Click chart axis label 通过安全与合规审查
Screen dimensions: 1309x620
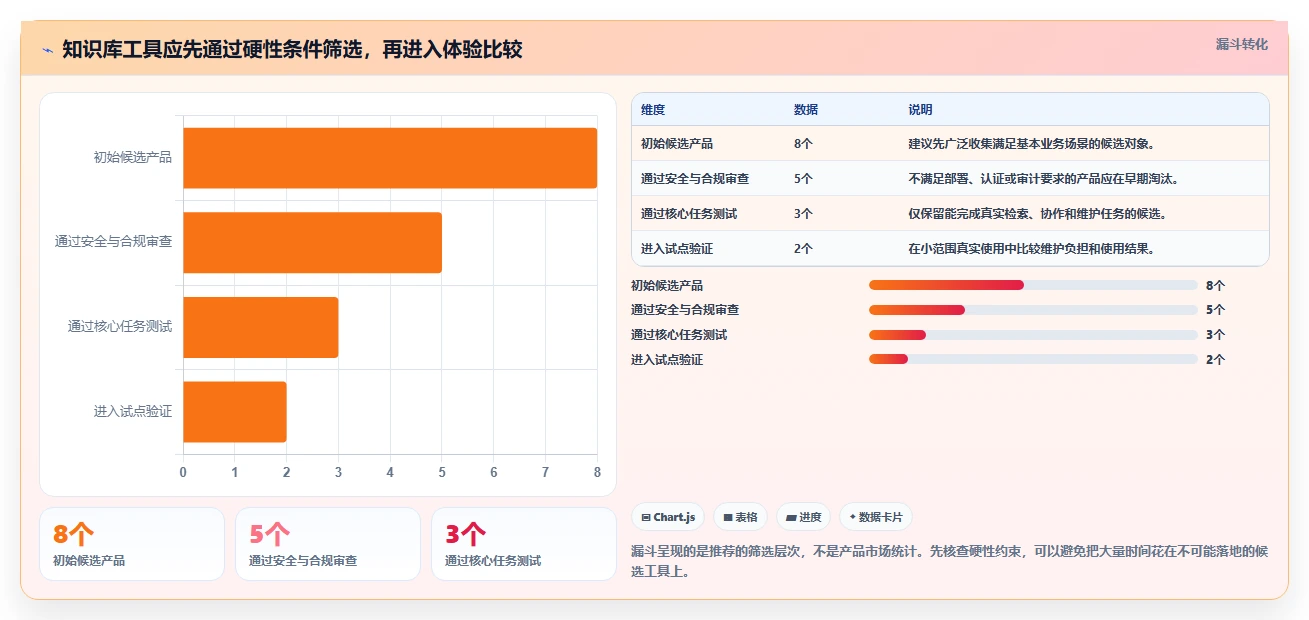pyautogui.click(x=114, y=242)
